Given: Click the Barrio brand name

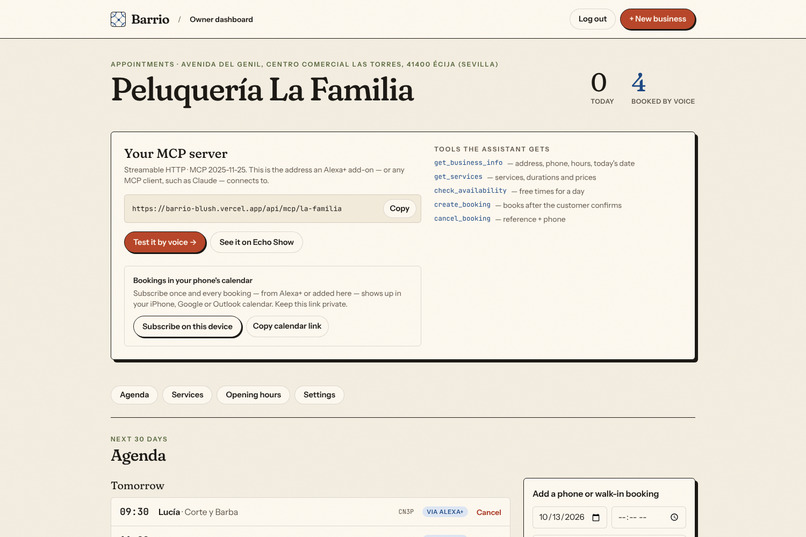Looking at the screenshot, I should pos(150,20).
